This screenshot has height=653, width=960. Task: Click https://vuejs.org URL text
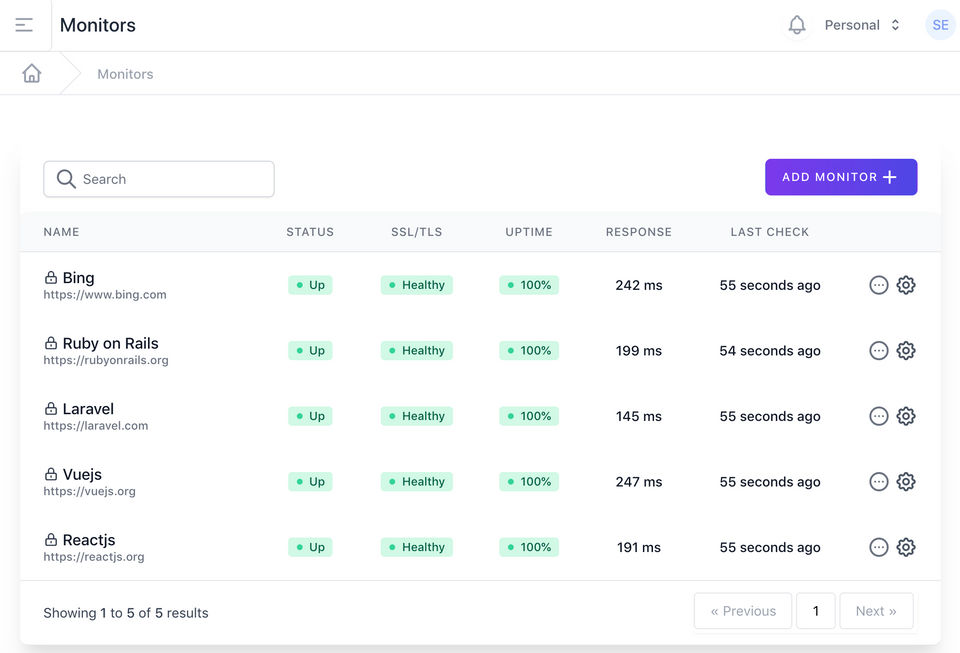(x=89, y=491)
